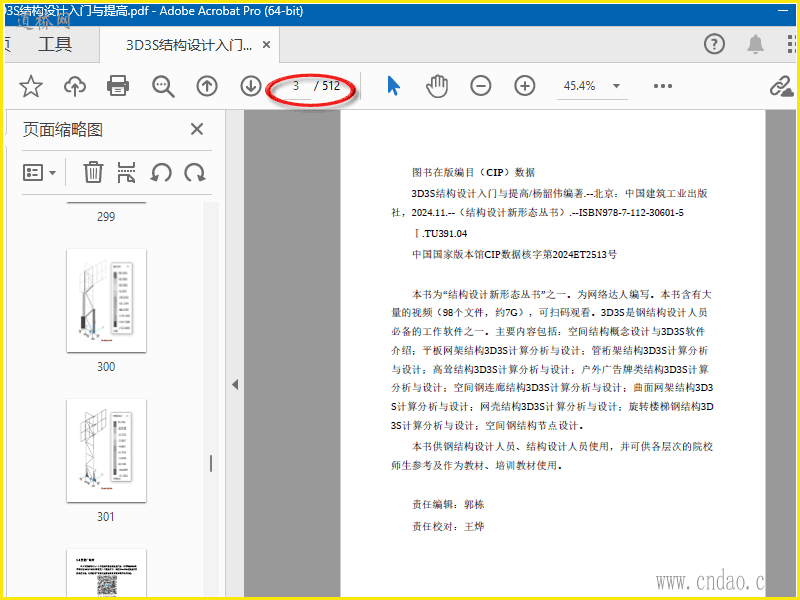Open the extract/split pages tool in thumbnail panel
The width and height of the screenshot is (800, 600).
pos(127,172)
